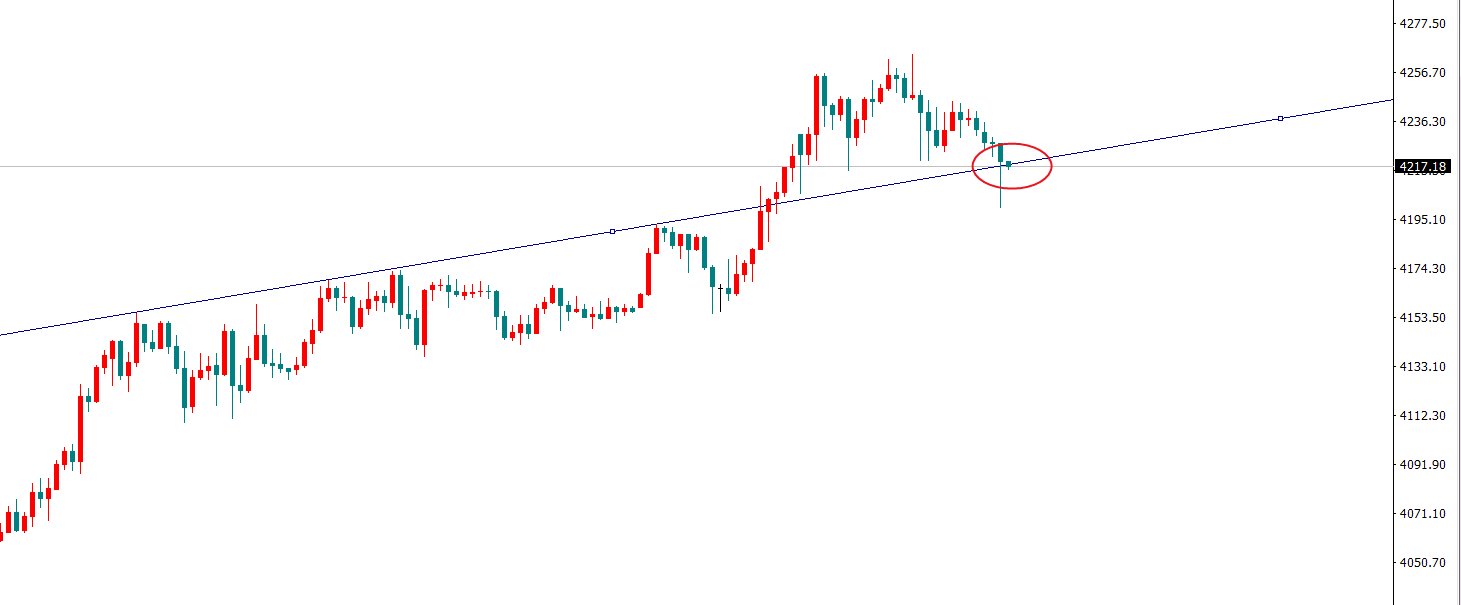Image resolution: width=1461 pixels, height=605 pixels.
Task: Click the 4071.10 price axis label
Action: (1425, 514)
